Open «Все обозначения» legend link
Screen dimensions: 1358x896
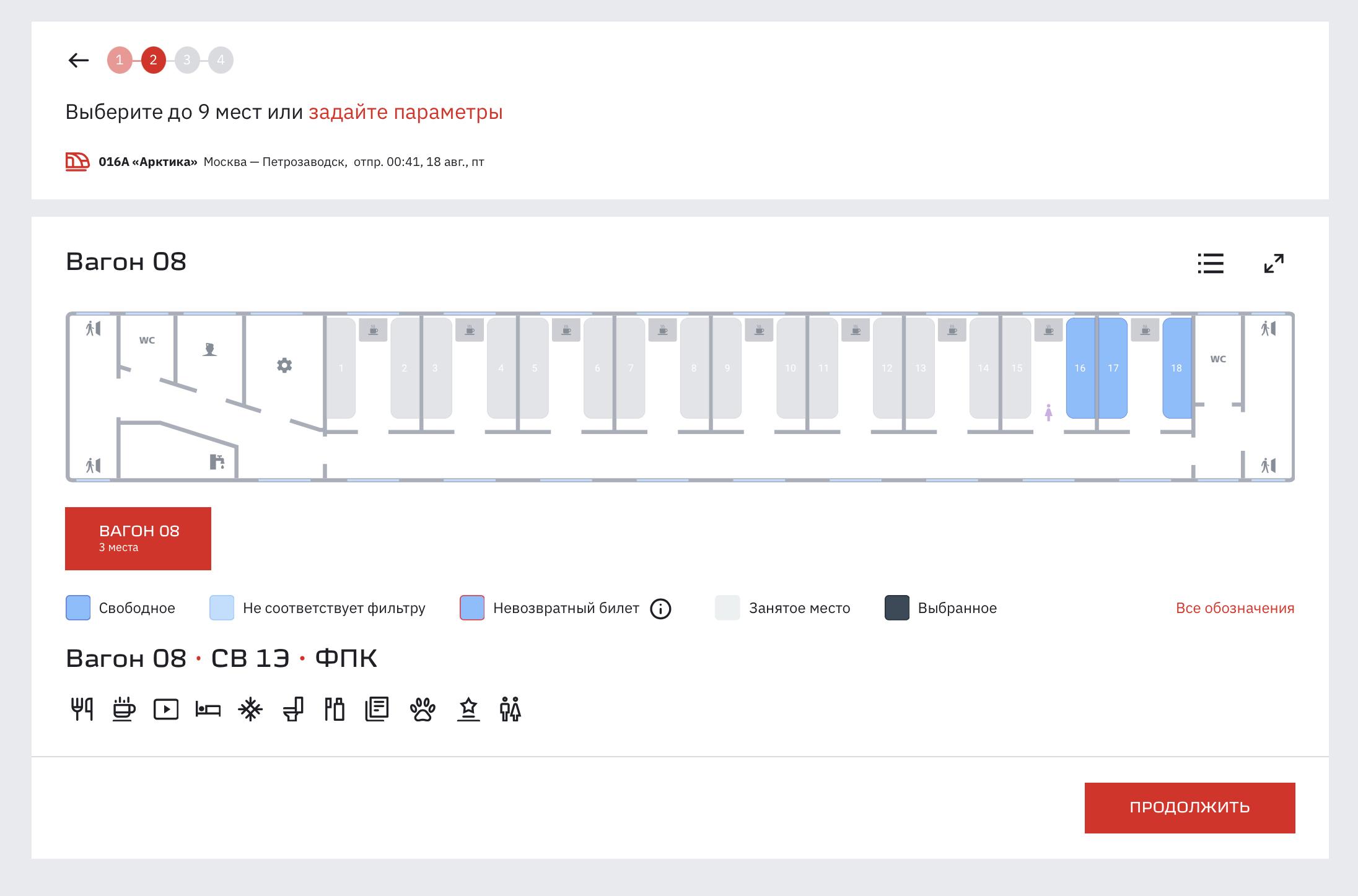1235,608
